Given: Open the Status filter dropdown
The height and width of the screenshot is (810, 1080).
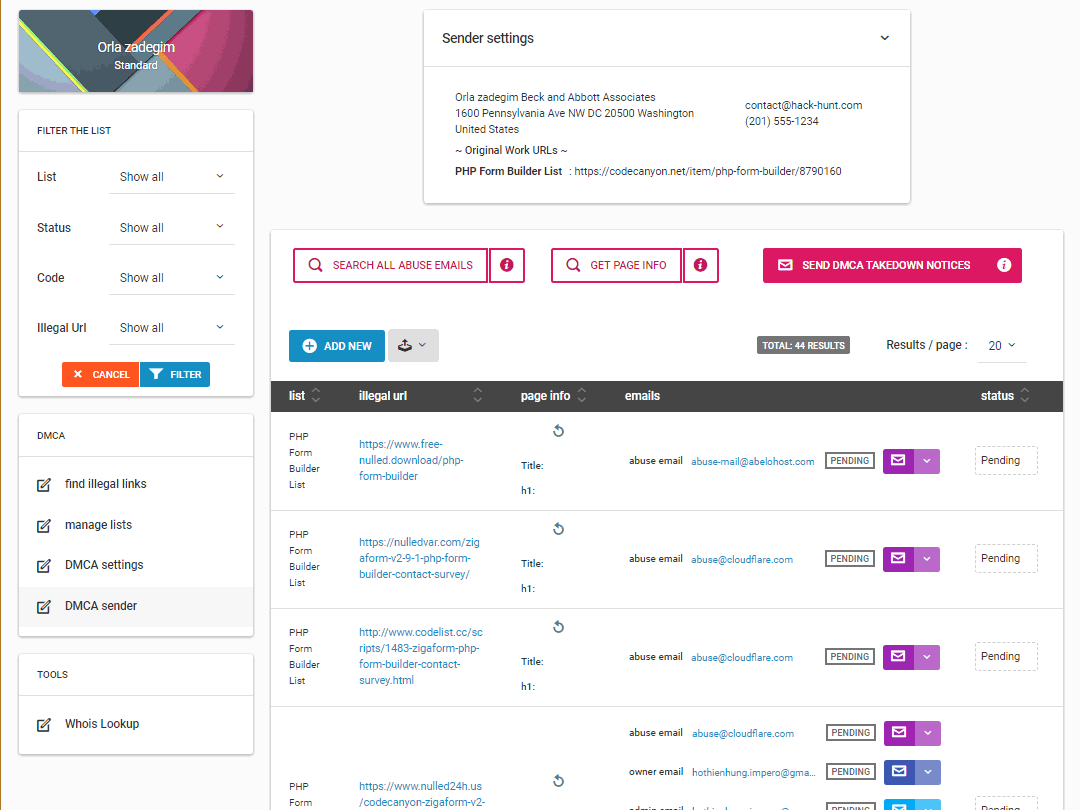Looking at the screenshot, I should pyautogui.click(x=172, y=228).
